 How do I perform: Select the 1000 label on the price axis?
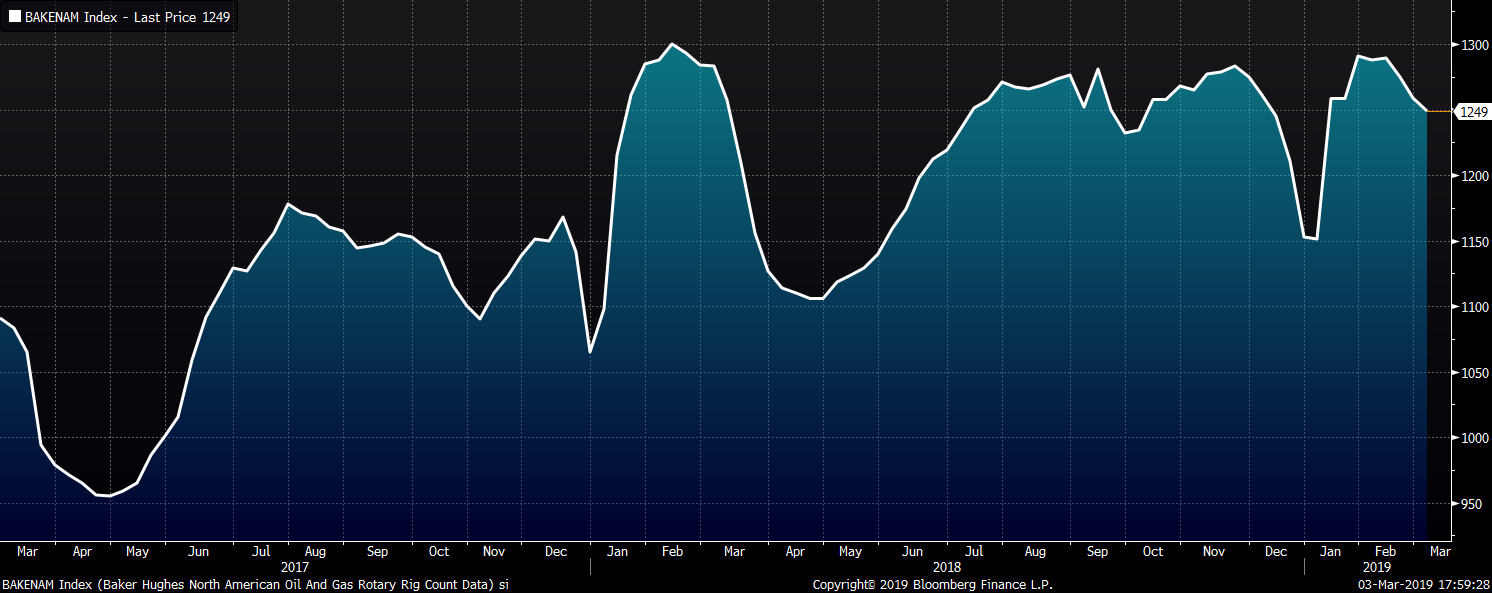(x=1475, y=438)
